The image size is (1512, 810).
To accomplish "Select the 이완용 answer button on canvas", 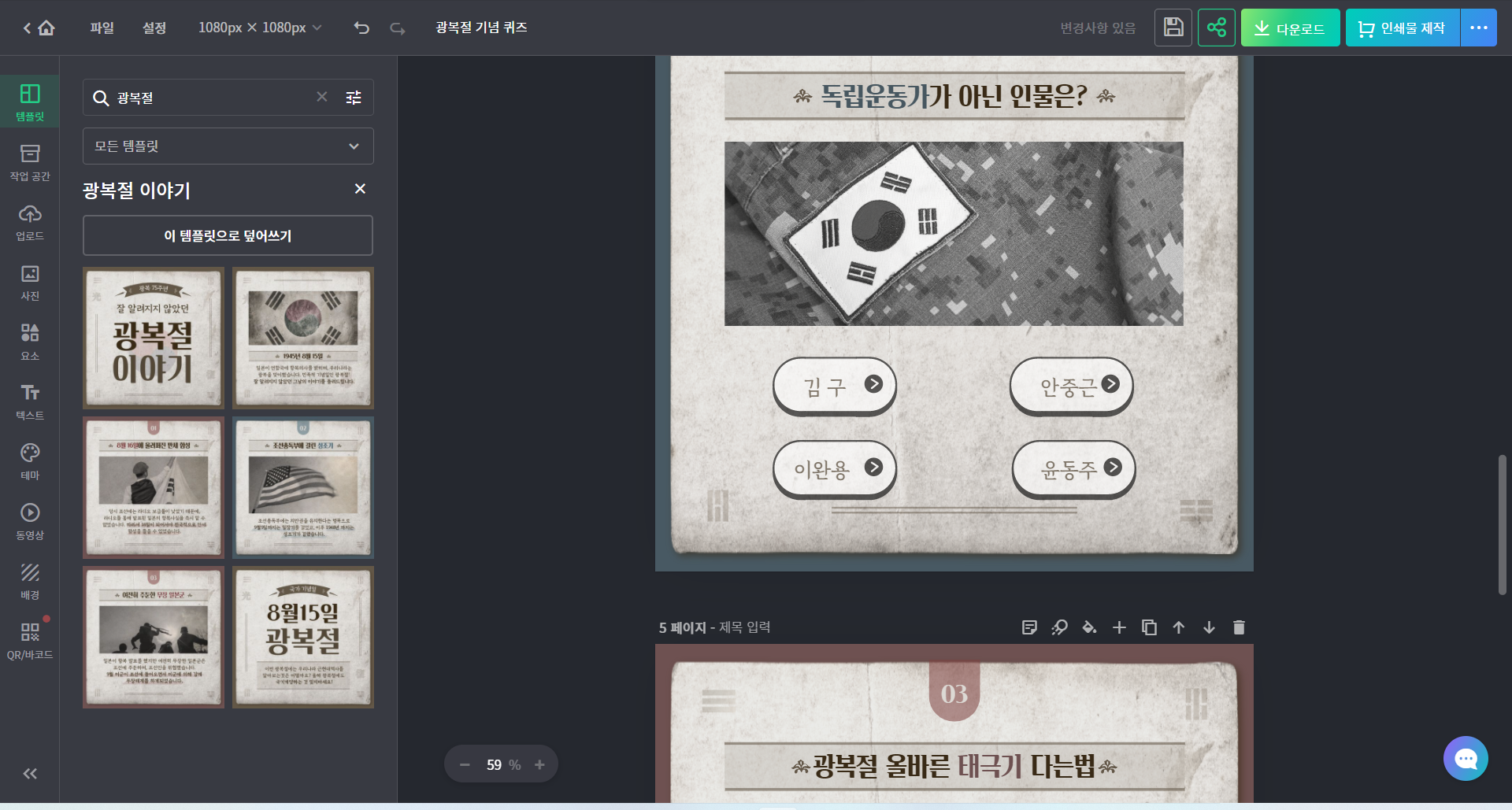I will click(x=835, y=469).
